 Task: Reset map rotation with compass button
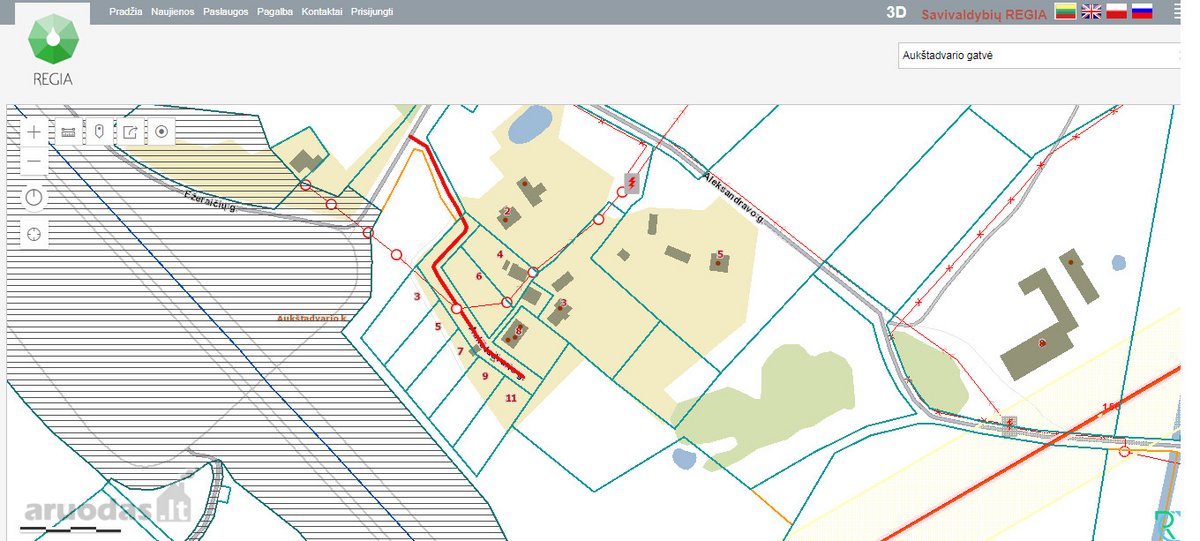pyautogui.click(x=35, y=197)
